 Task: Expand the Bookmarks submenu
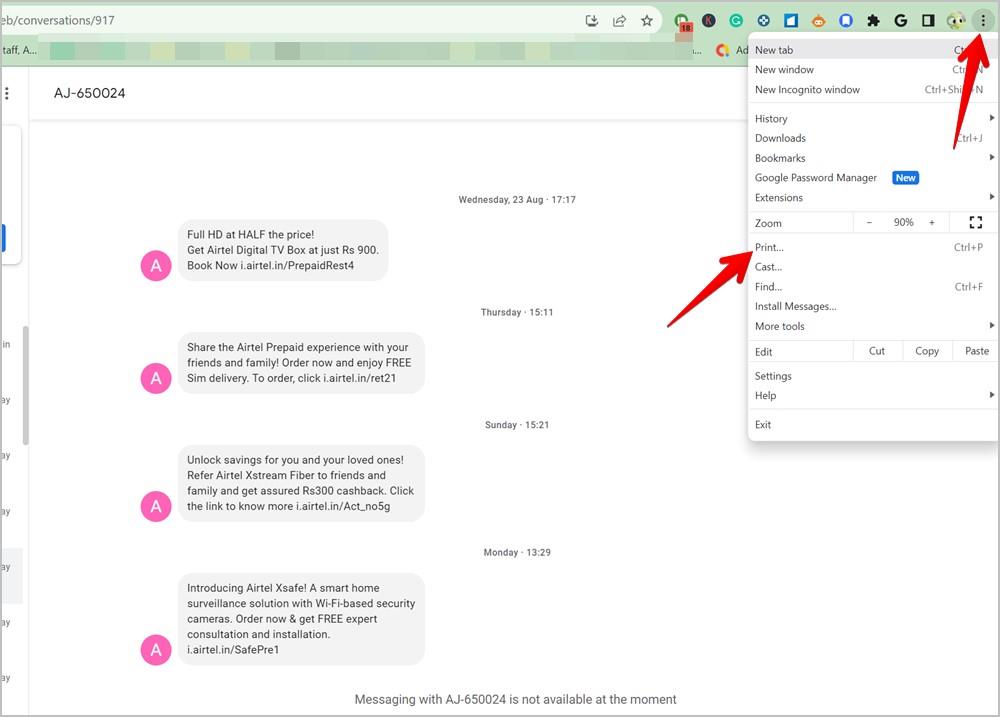pos(873,158)
